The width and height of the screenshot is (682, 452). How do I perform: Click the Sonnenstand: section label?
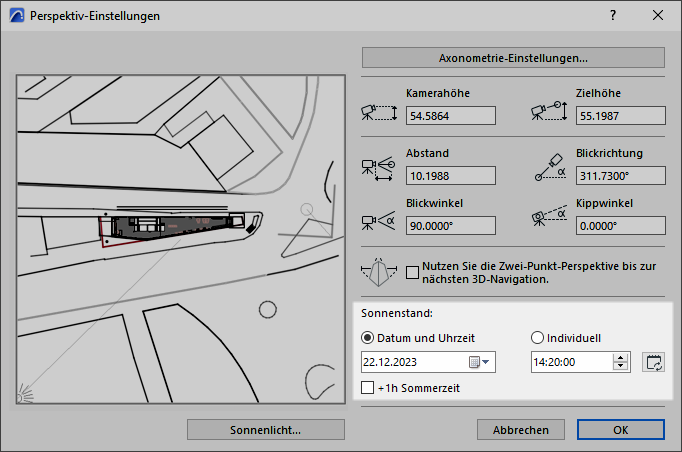click(397, 313)
